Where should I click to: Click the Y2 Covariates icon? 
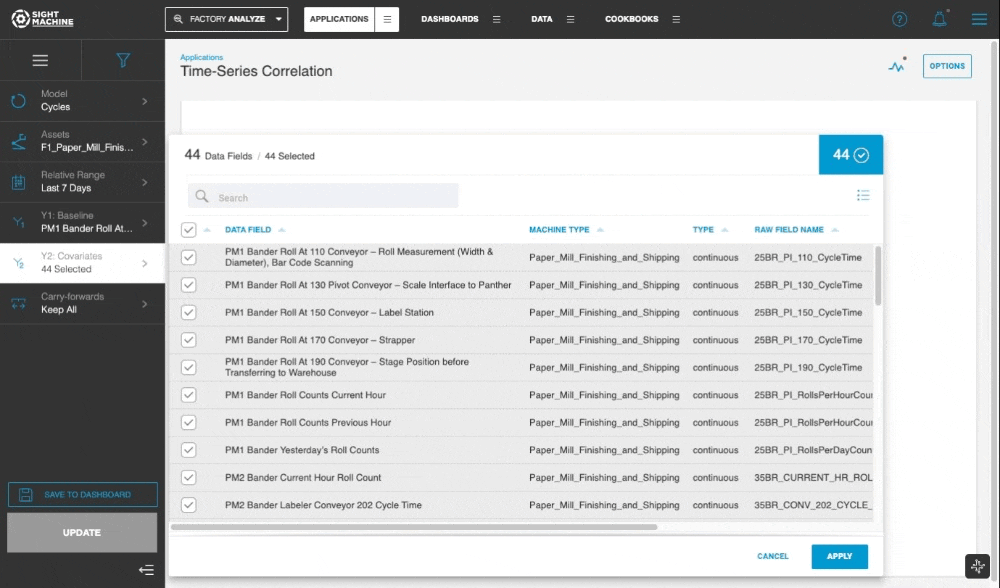[18, 263]
